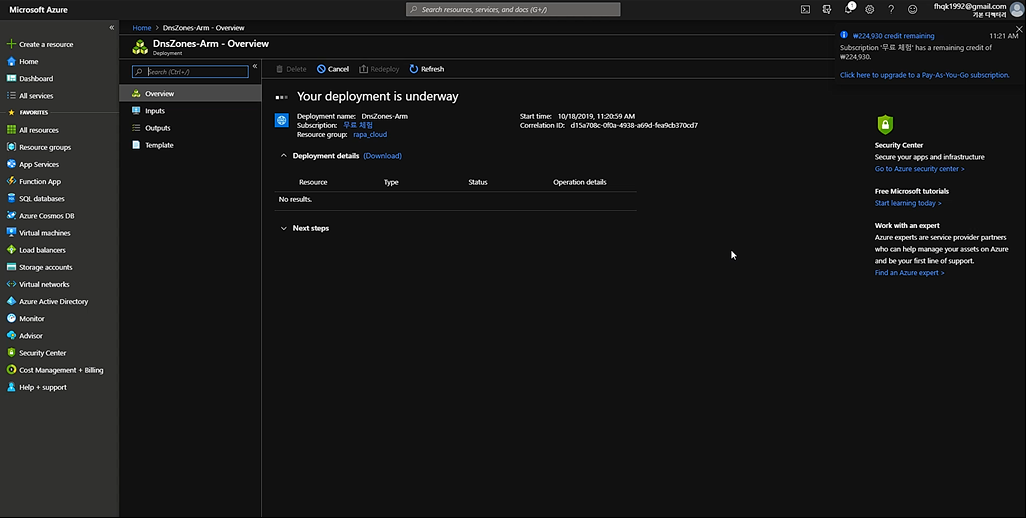Focus the top search resources box
The image size is (1026, 518).
pos(513,9)
